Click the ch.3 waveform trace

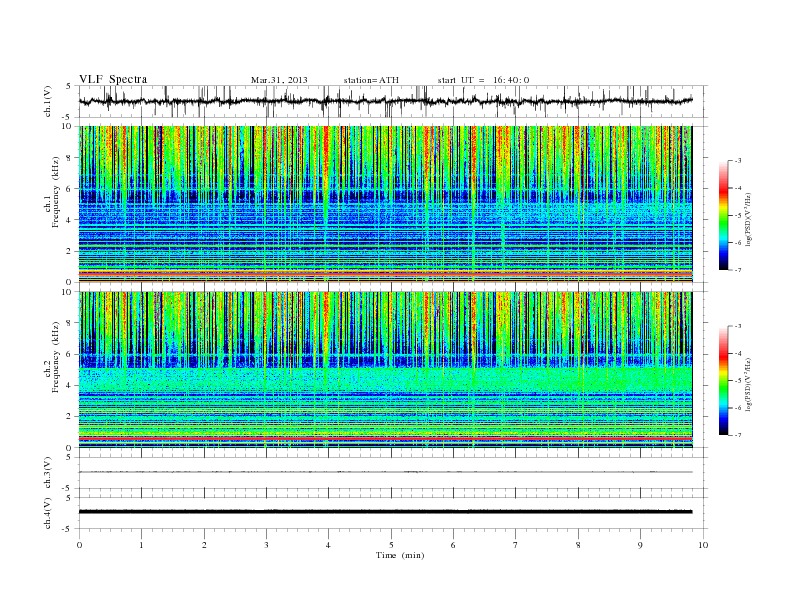click(386, 472)
